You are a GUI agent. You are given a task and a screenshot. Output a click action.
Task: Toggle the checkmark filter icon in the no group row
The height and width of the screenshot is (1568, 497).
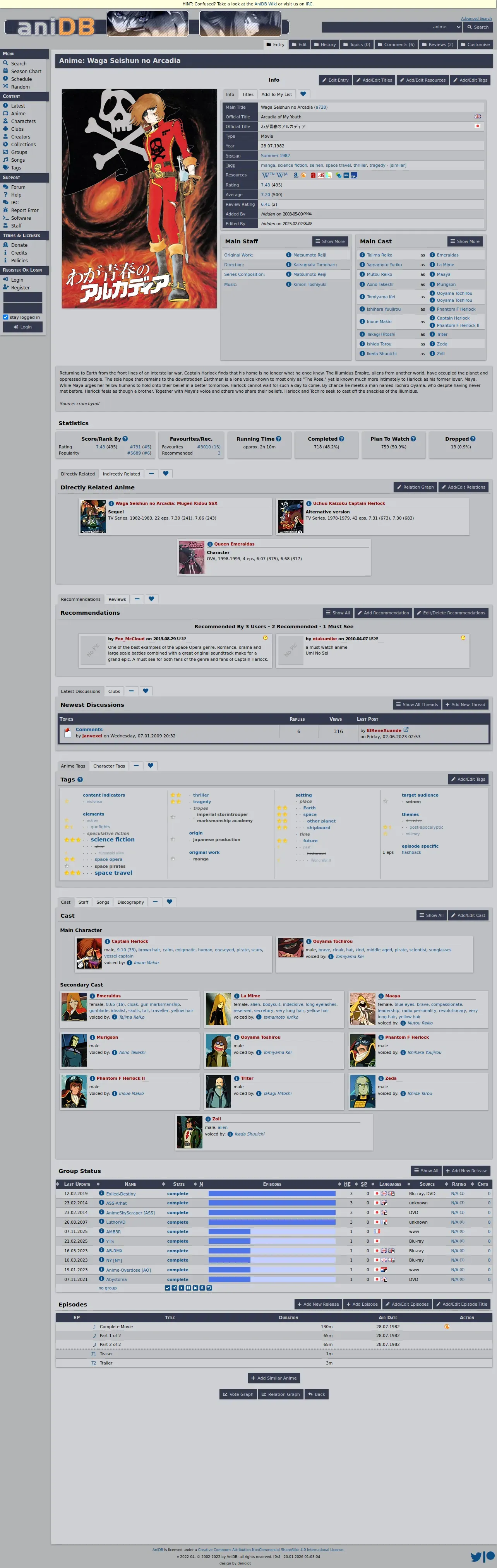168,1288
